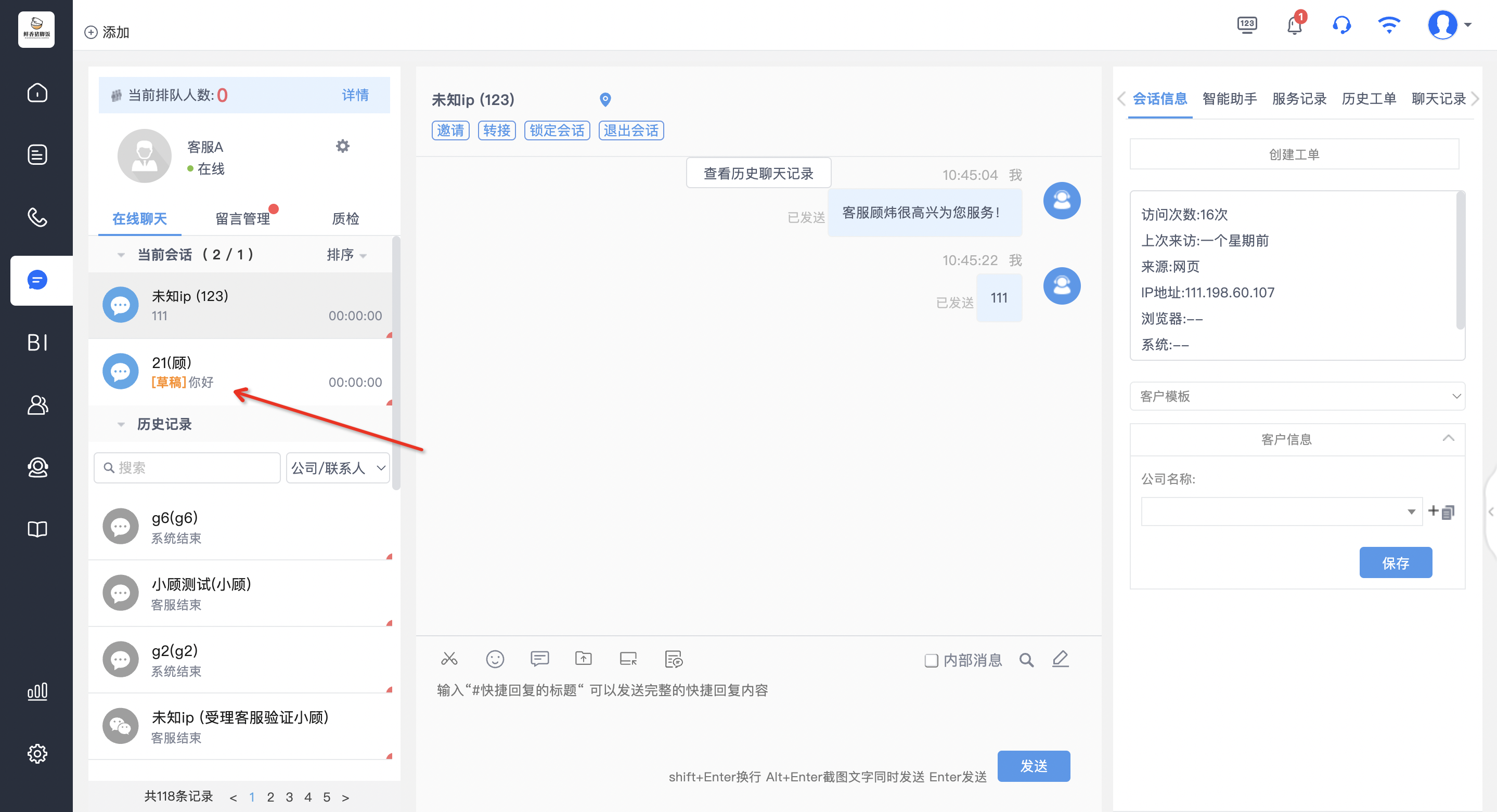Click the history 搜索 input field
The image size is (1497, 812).
click(187, 467)
